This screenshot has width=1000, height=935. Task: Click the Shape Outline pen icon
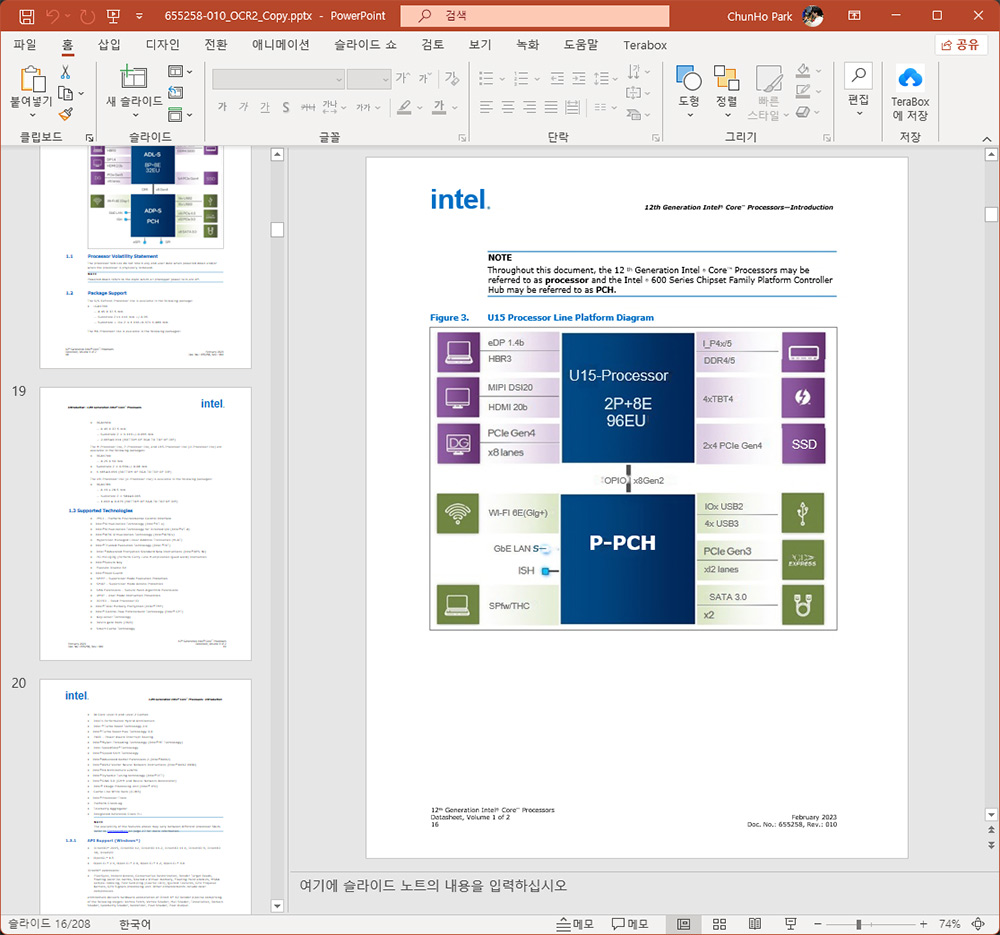804,92
